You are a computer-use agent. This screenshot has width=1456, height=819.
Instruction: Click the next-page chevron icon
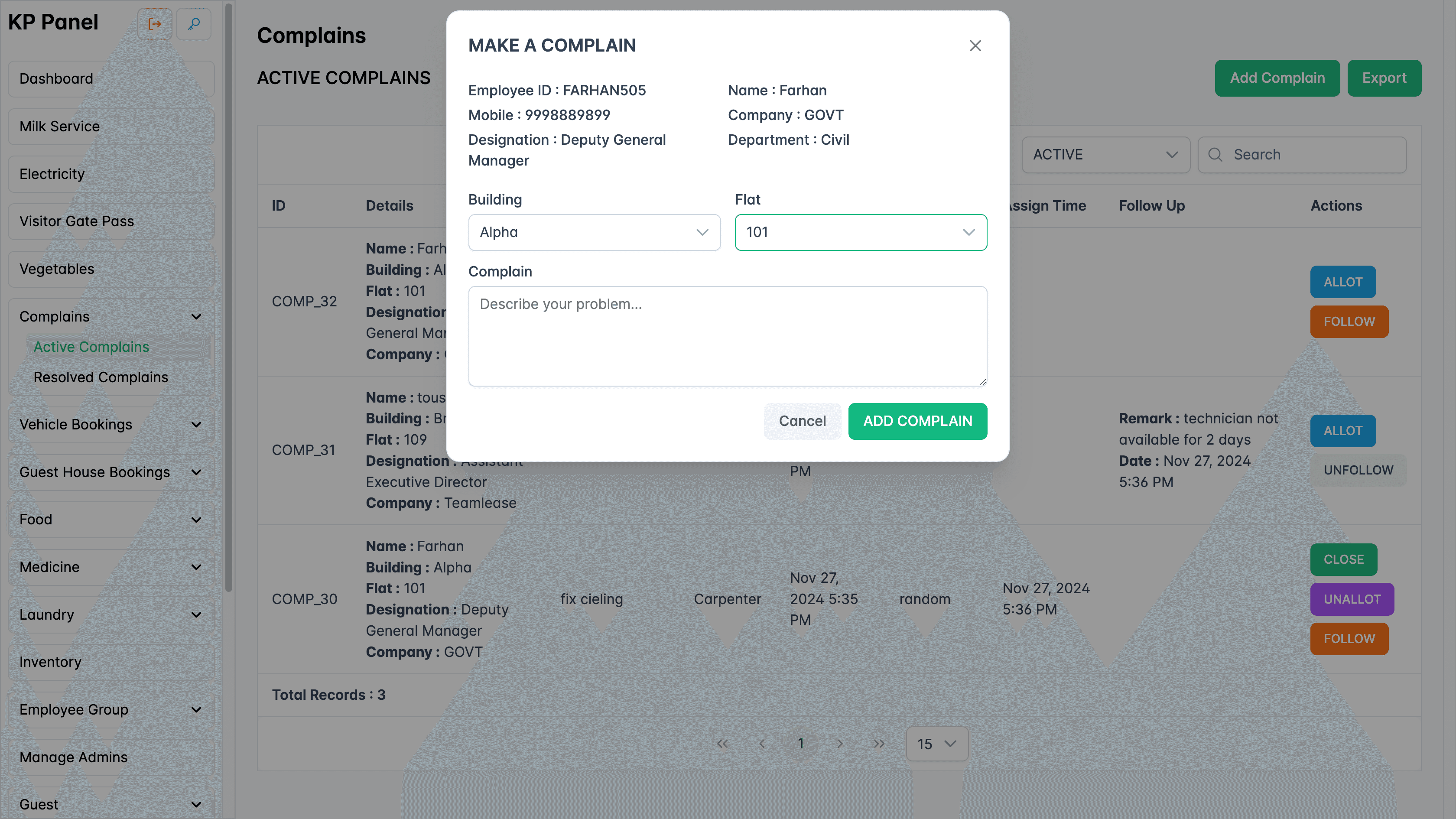(x=841, y=744)
